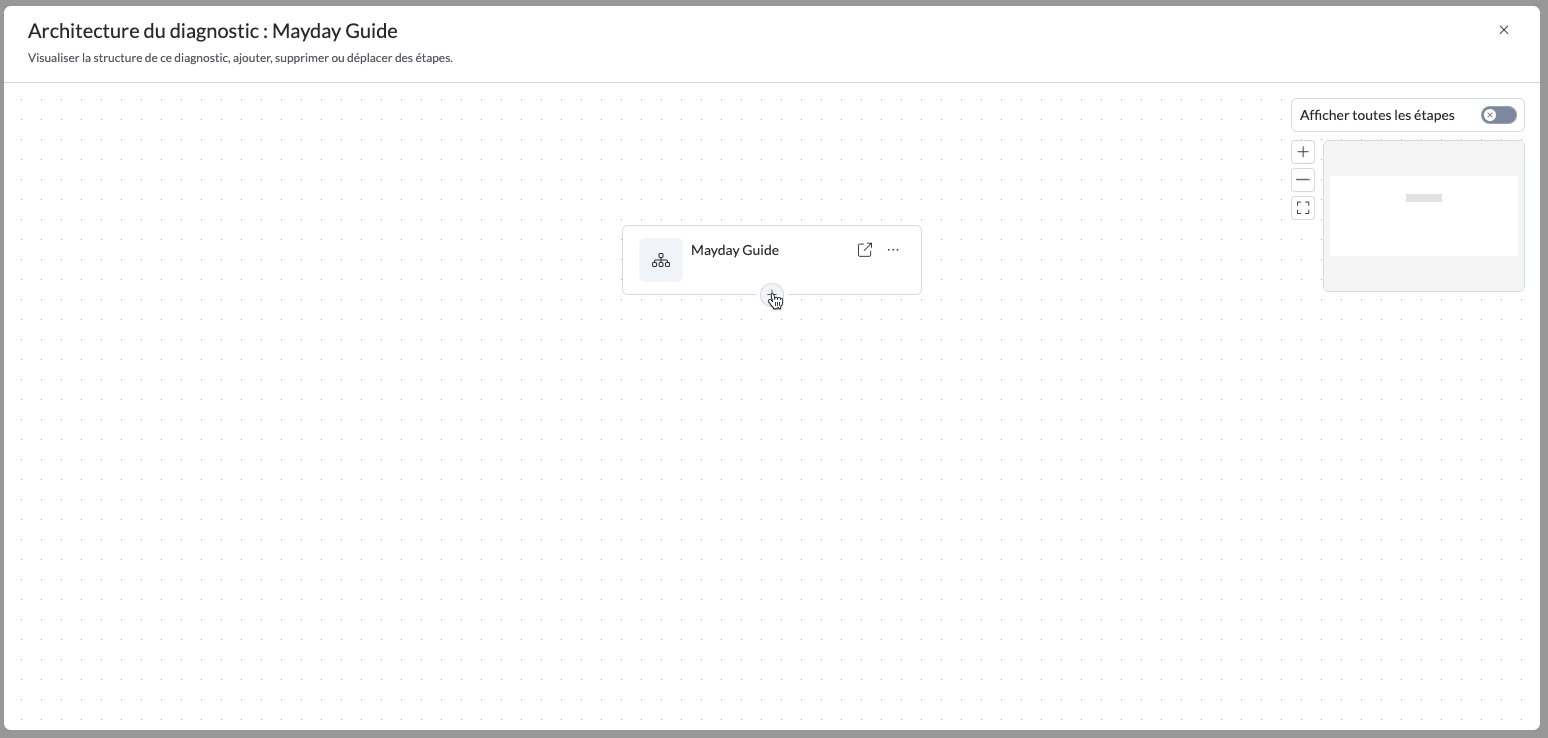
Task: Open the three-dot menu on Mayday Guide
Action: (x=893, y=250)
